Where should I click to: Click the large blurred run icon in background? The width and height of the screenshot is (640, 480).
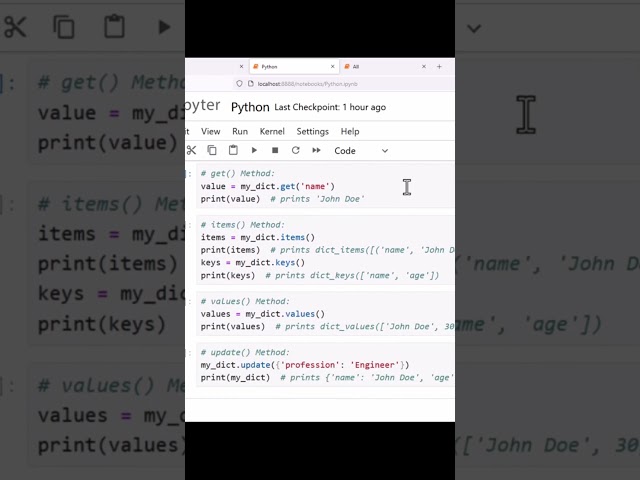(x=164, y=27)
